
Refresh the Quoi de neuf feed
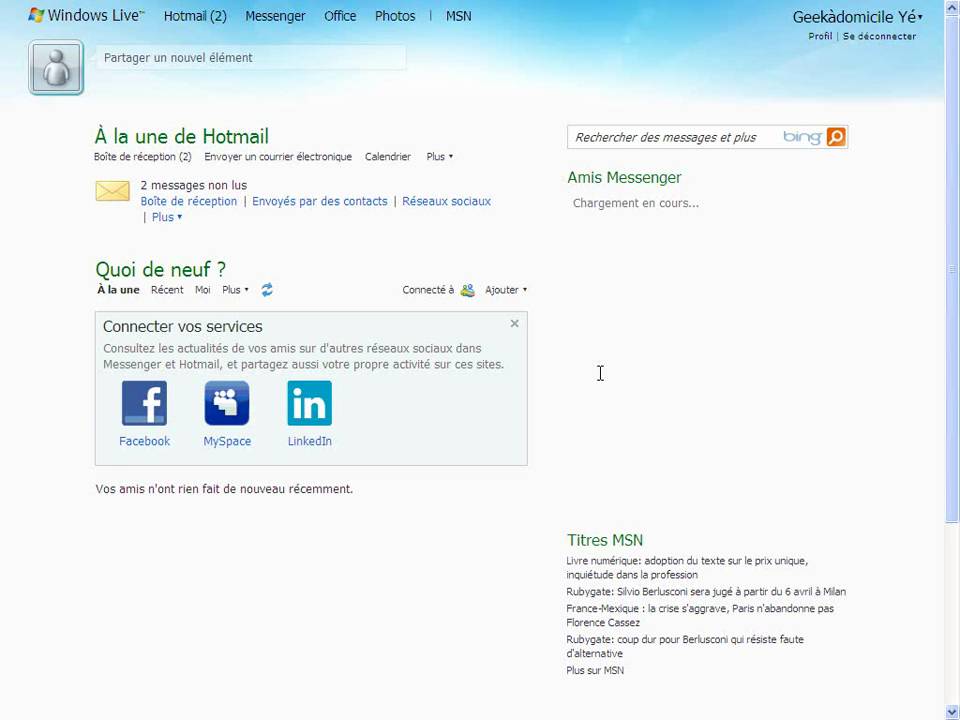(x=267, y=290)
